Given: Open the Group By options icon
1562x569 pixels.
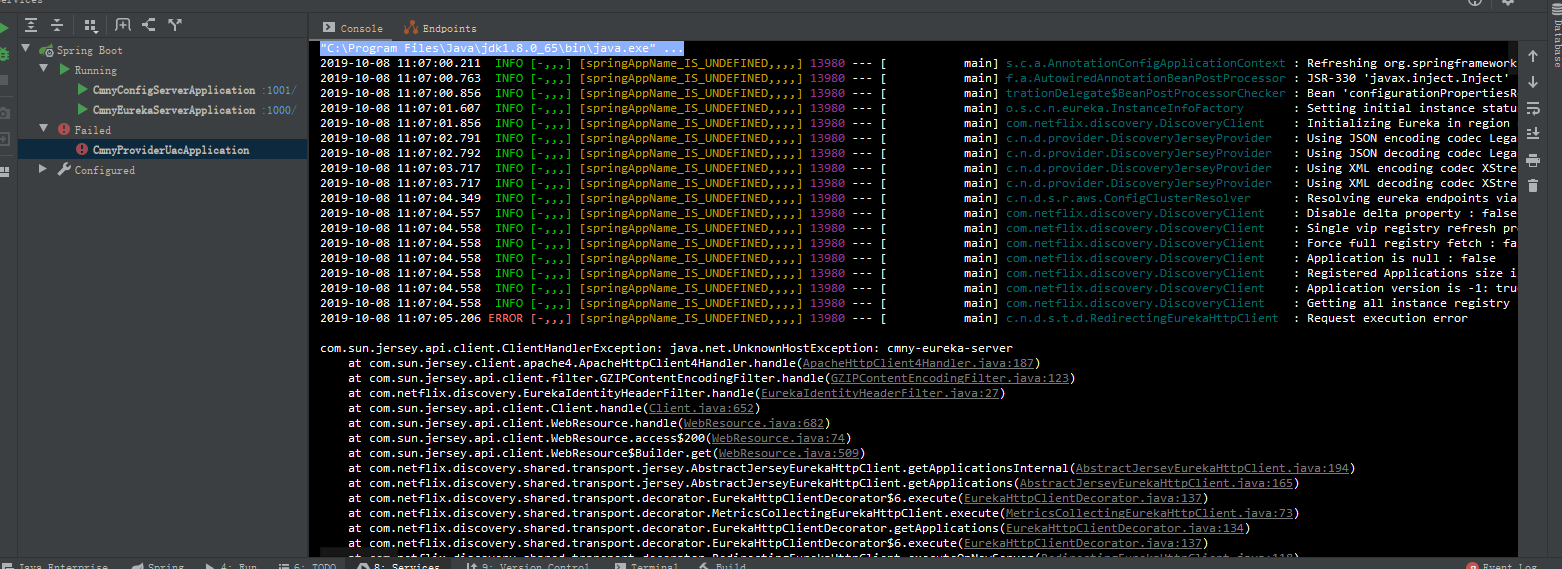Looking at the screenshot, I should 92,25.
